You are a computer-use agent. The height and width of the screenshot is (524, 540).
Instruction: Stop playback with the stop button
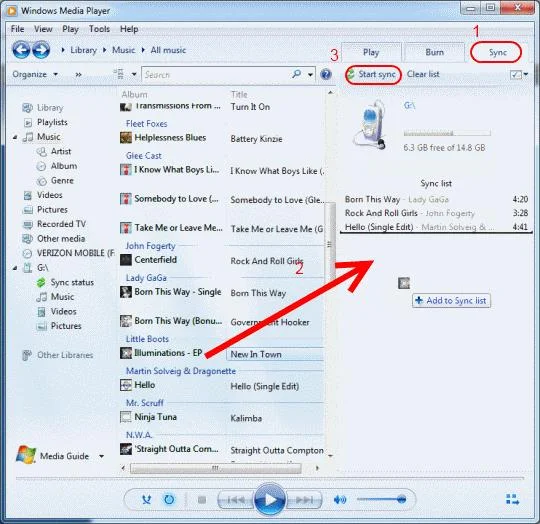coord(202,500)
